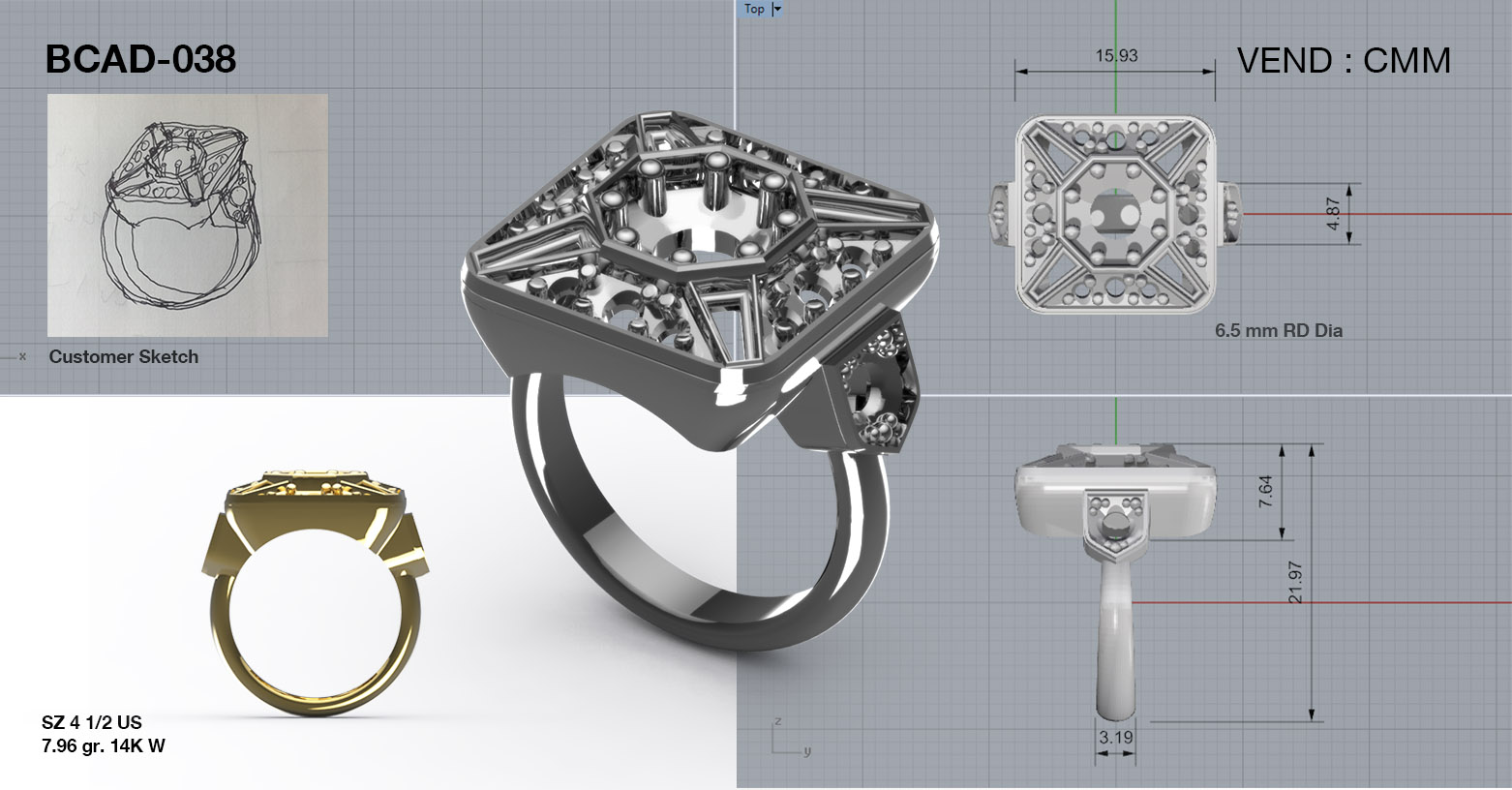Select the side-view ring shank model
Viewport: 1512px width, 790px height.
coord(1113,639)
